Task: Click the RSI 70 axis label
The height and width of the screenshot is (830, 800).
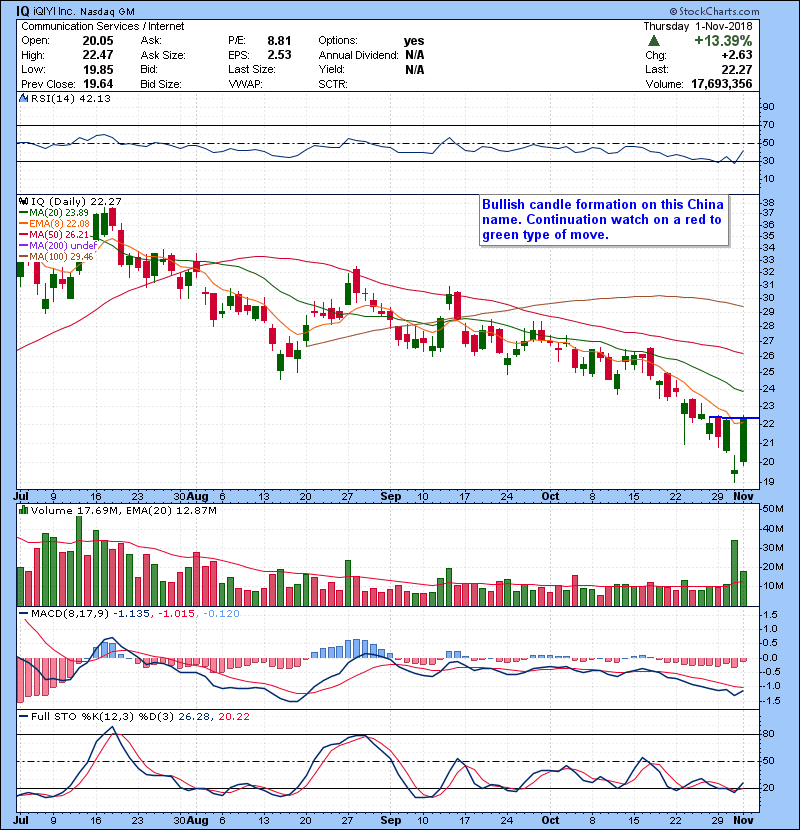Action: click(768, 125)
